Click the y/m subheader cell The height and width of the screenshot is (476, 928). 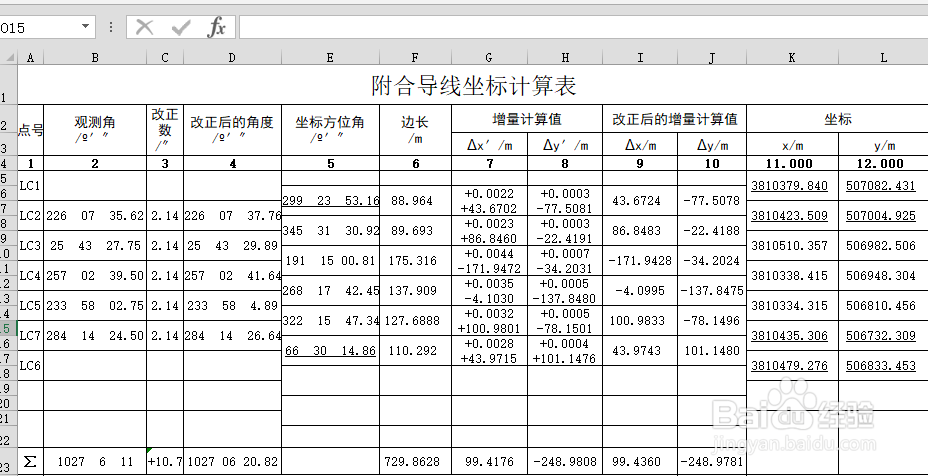click(x=883, y=144)
